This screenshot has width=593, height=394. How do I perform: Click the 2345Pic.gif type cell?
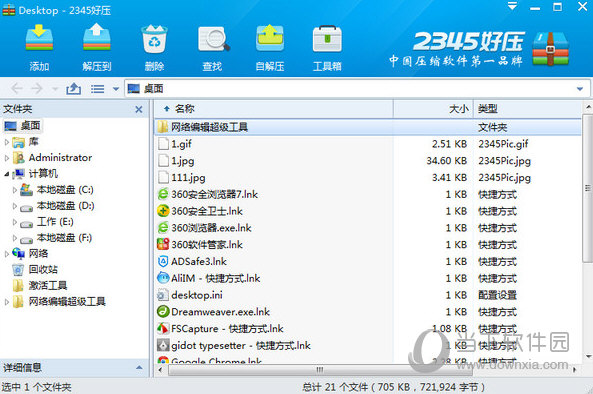(x=503, y=144)
